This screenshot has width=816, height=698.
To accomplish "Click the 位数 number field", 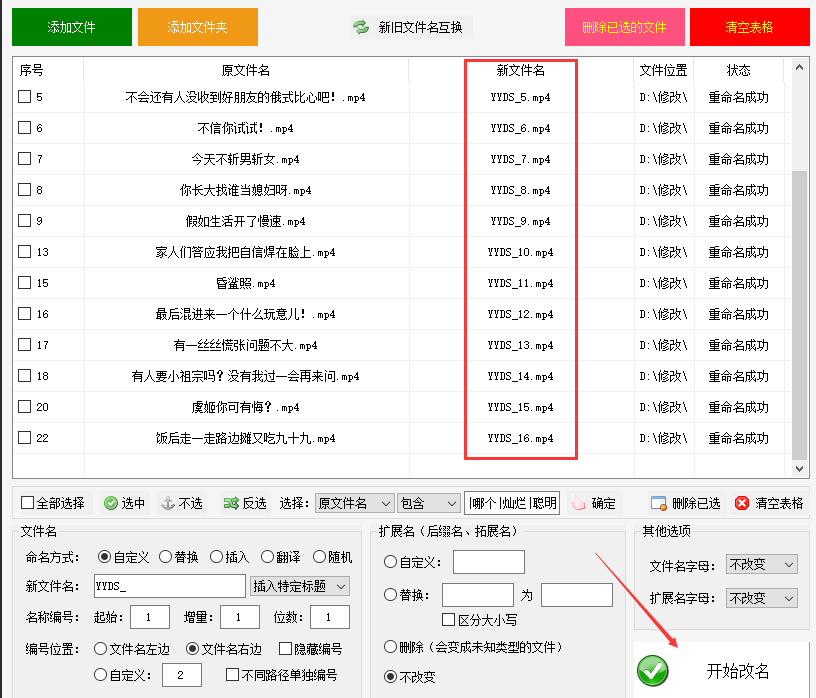I will 330,617.
